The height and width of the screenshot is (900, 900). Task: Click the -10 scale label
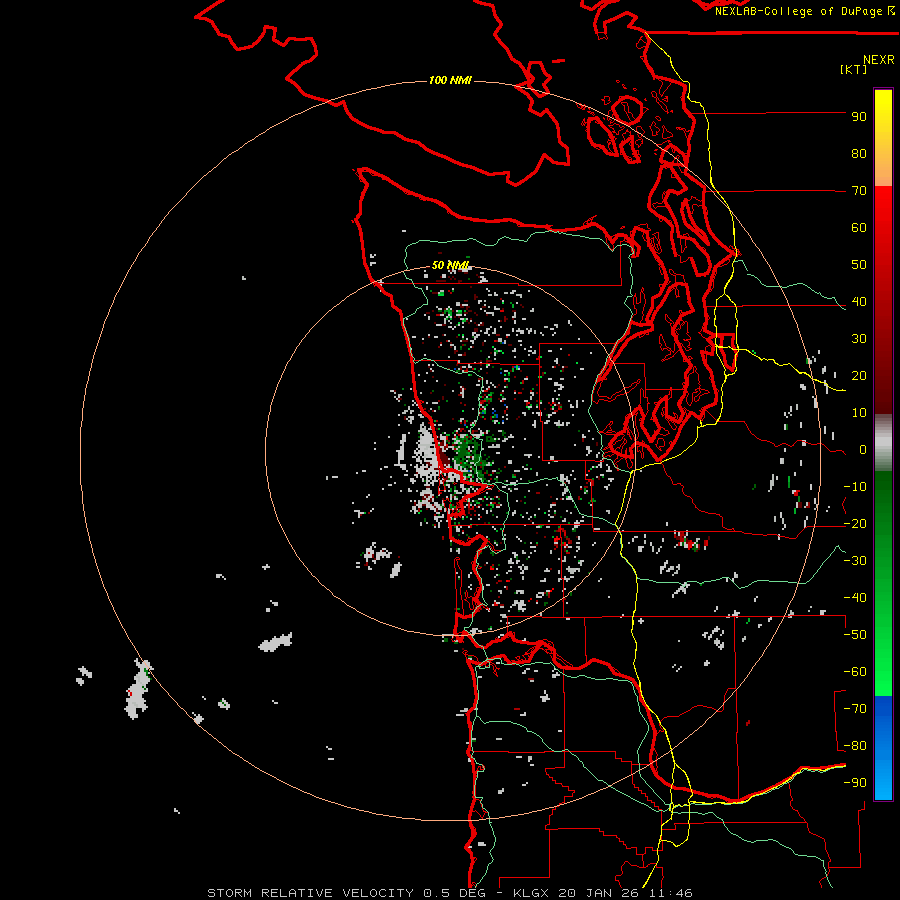point(855,487)
